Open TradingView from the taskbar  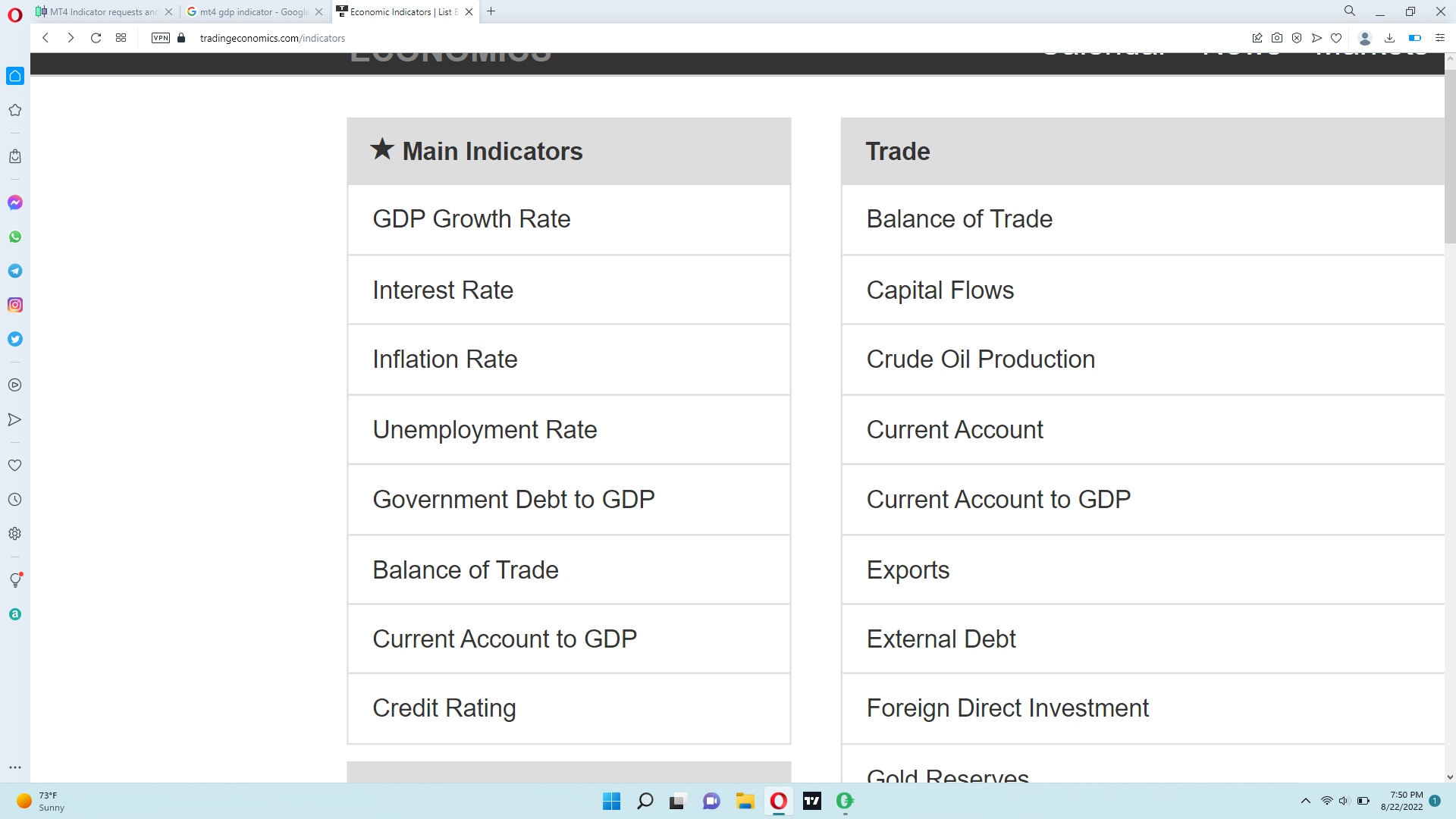coord(812,801)
